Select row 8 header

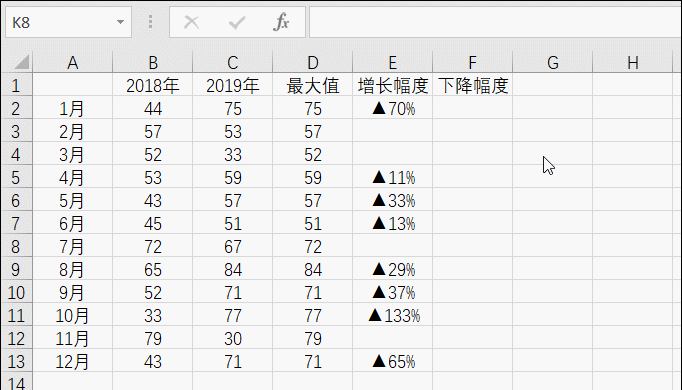[16, 247]
